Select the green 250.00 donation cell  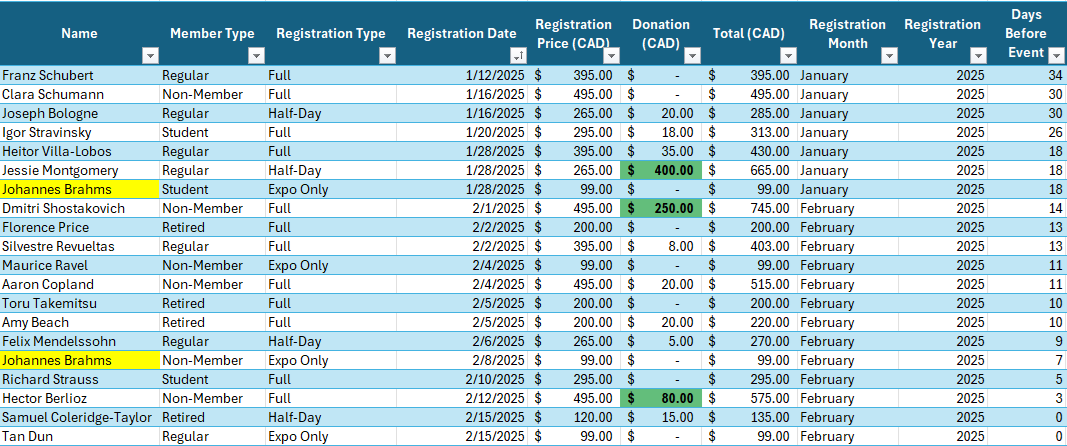661,208
